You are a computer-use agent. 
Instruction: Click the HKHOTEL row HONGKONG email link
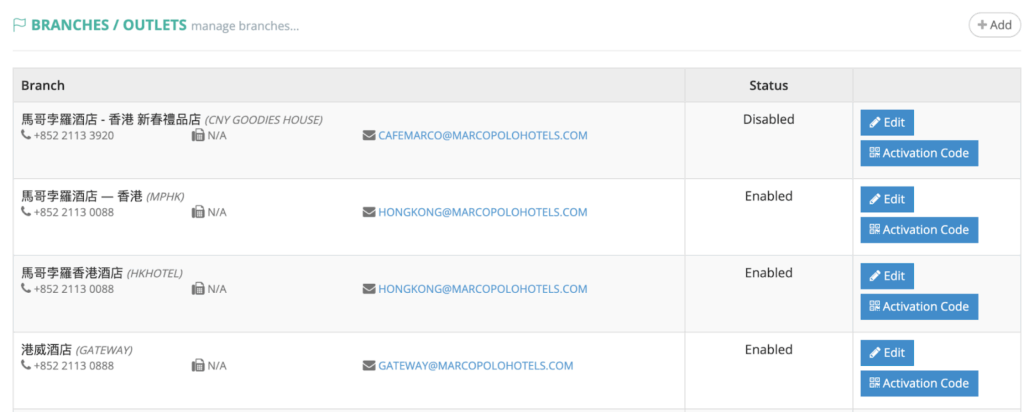pyautogui.click(x=482, y=289)
